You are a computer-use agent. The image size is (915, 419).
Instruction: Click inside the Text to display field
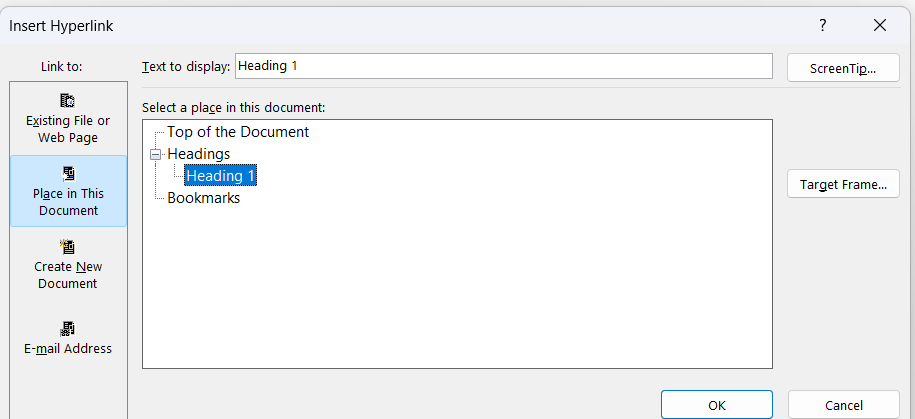[x=504, y=66]
